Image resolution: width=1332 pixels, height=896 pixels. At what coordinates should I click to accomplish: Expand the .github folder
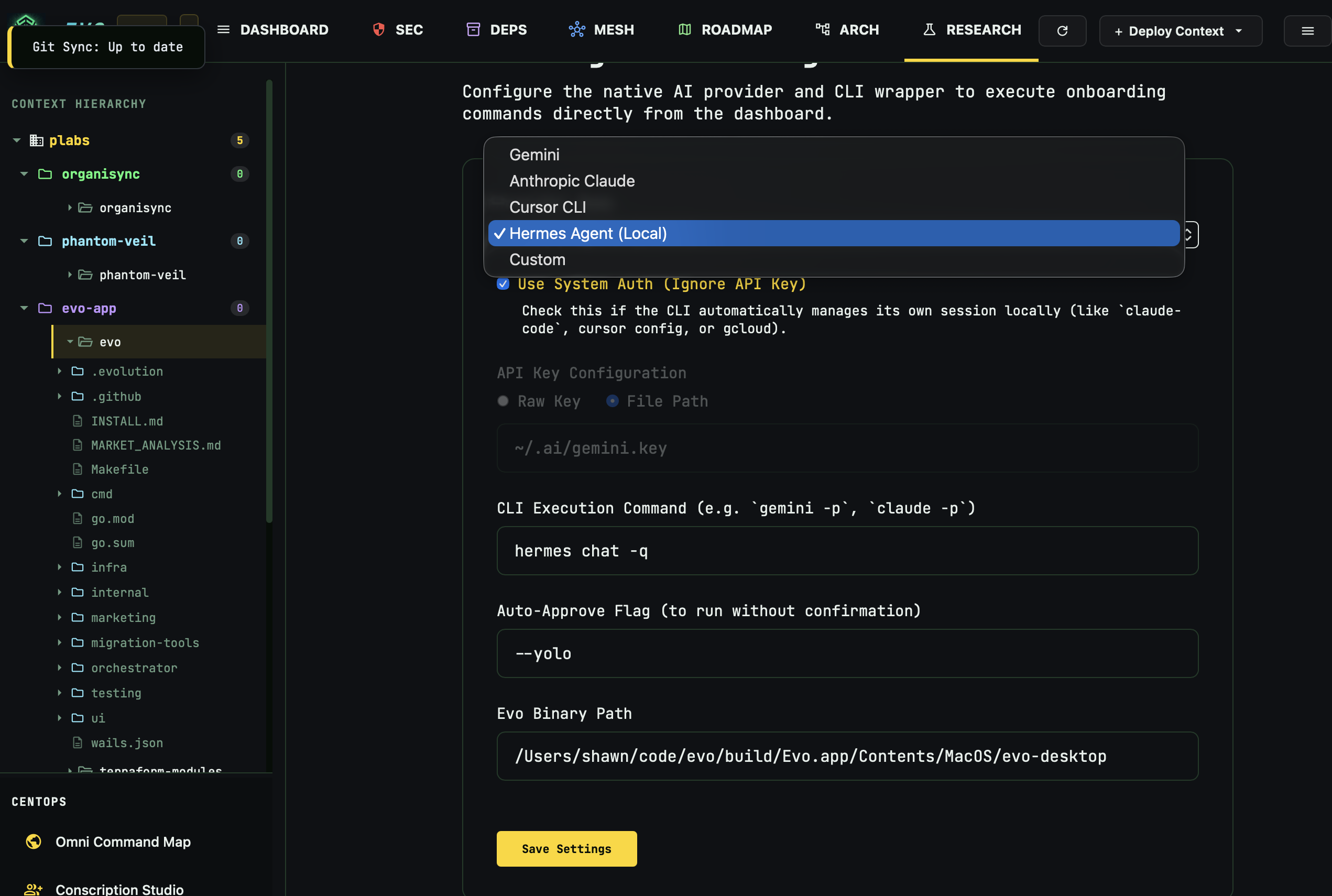coord(59,397)
